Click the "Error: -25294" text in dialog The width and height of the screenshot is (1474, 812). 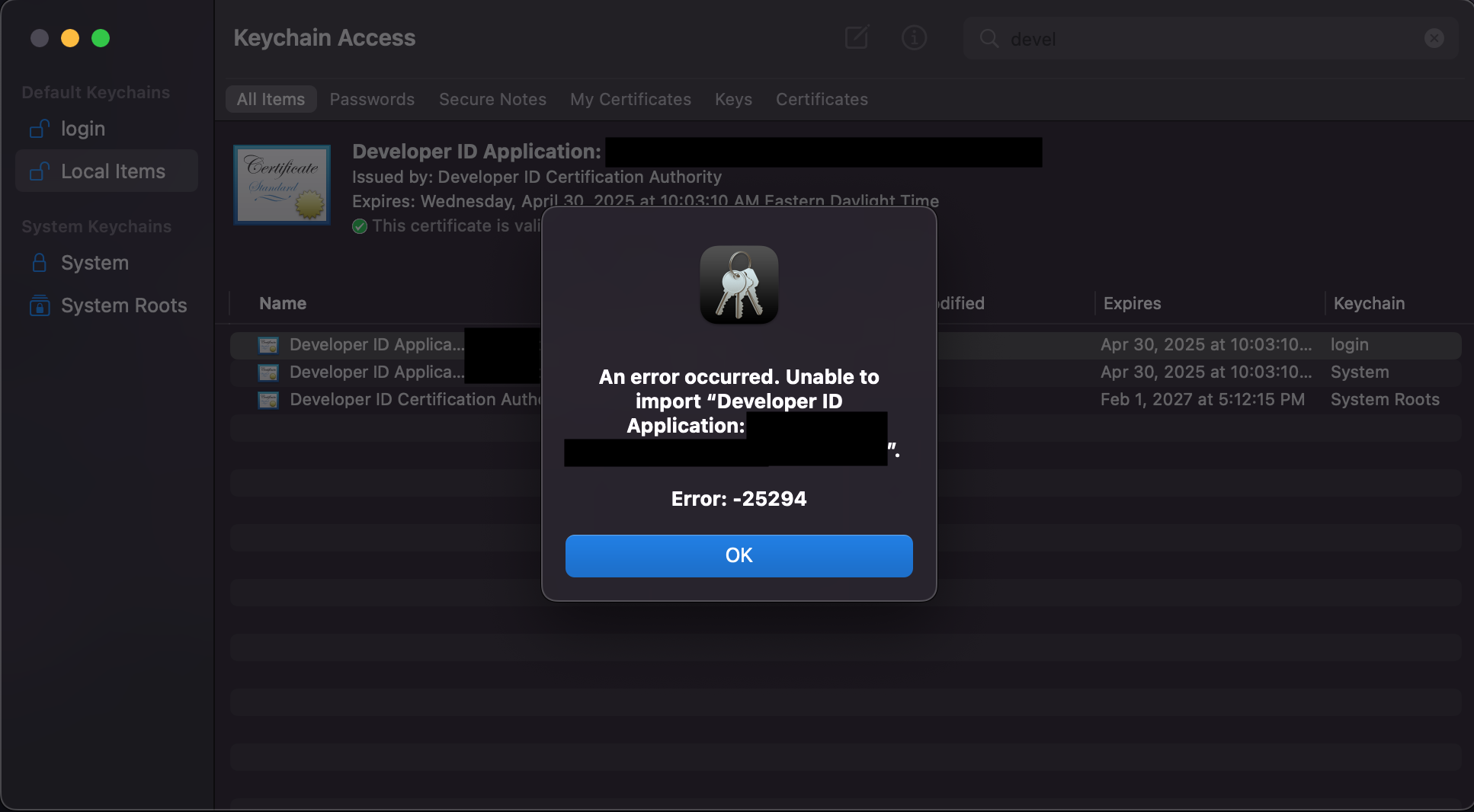click(x=739, y=499)
